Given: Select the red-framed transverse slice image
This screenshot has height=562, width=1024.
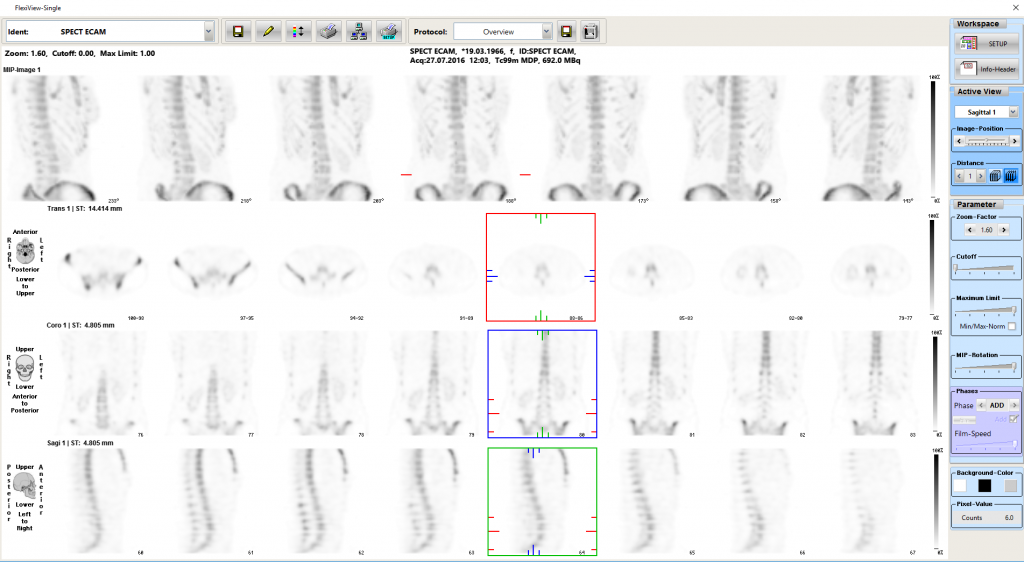Looking at the screenshot, I should click(540, 267).
